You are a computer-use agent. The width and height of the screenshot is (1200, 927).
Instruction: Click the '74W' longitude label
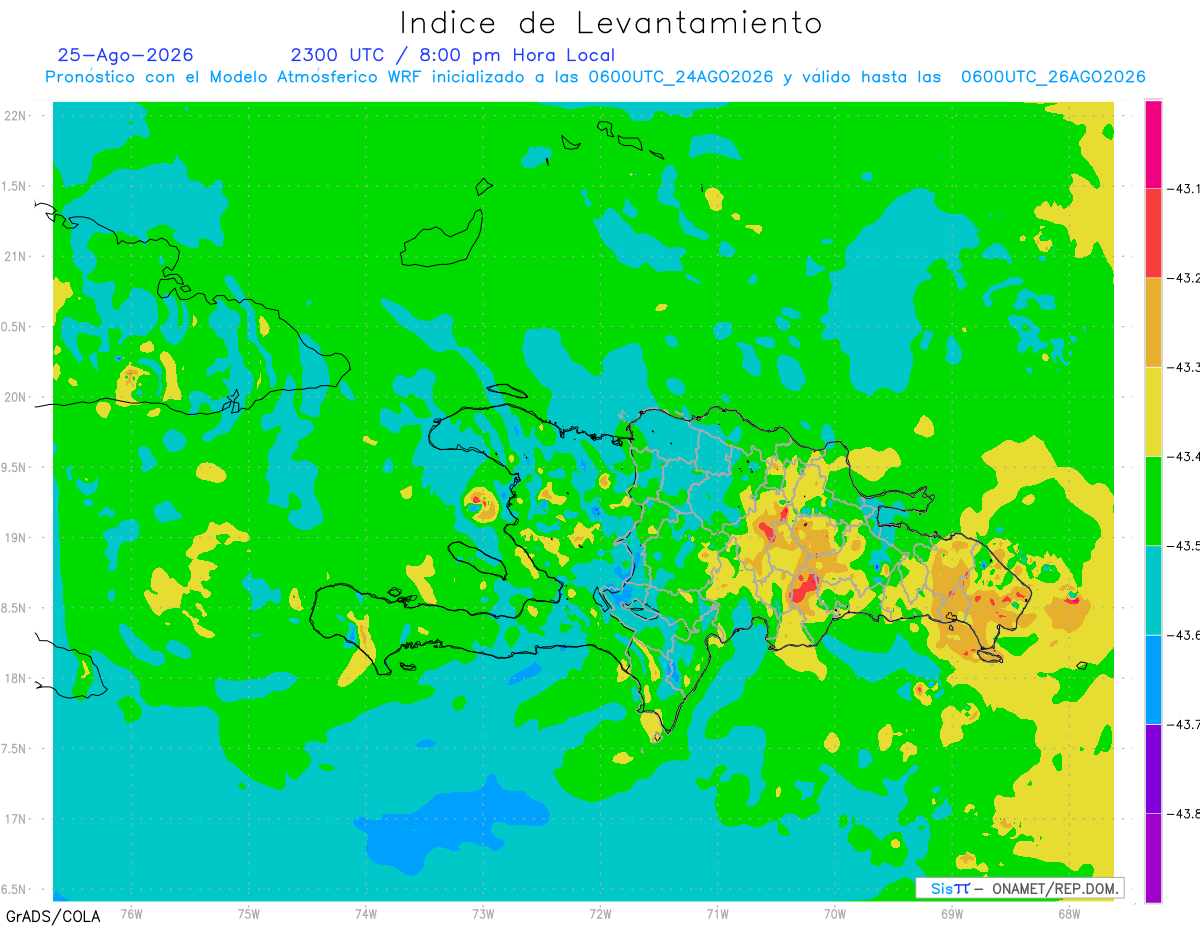[366, 913]
